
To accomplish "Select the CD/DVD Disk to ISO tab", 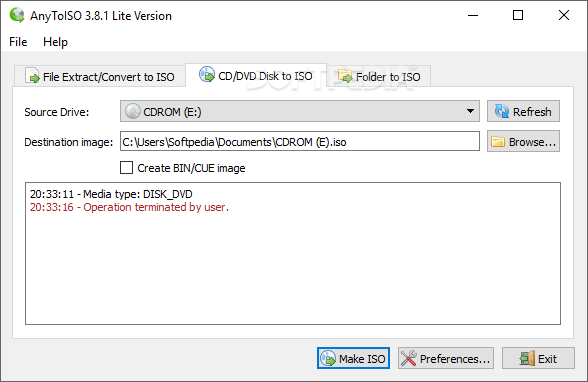I will [256, 76].
